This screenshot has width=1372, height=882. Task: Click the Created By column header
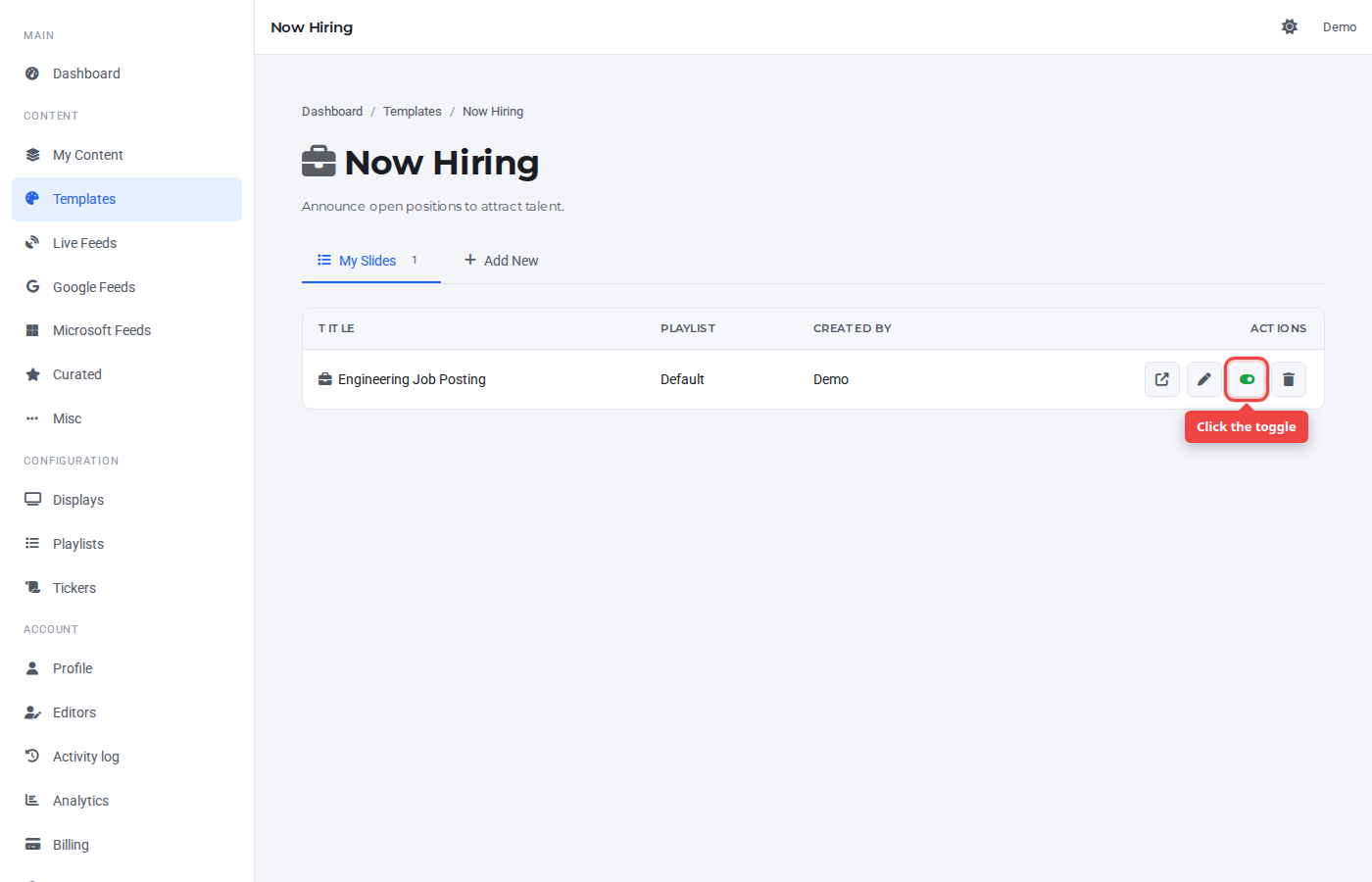tap(853, 328)
